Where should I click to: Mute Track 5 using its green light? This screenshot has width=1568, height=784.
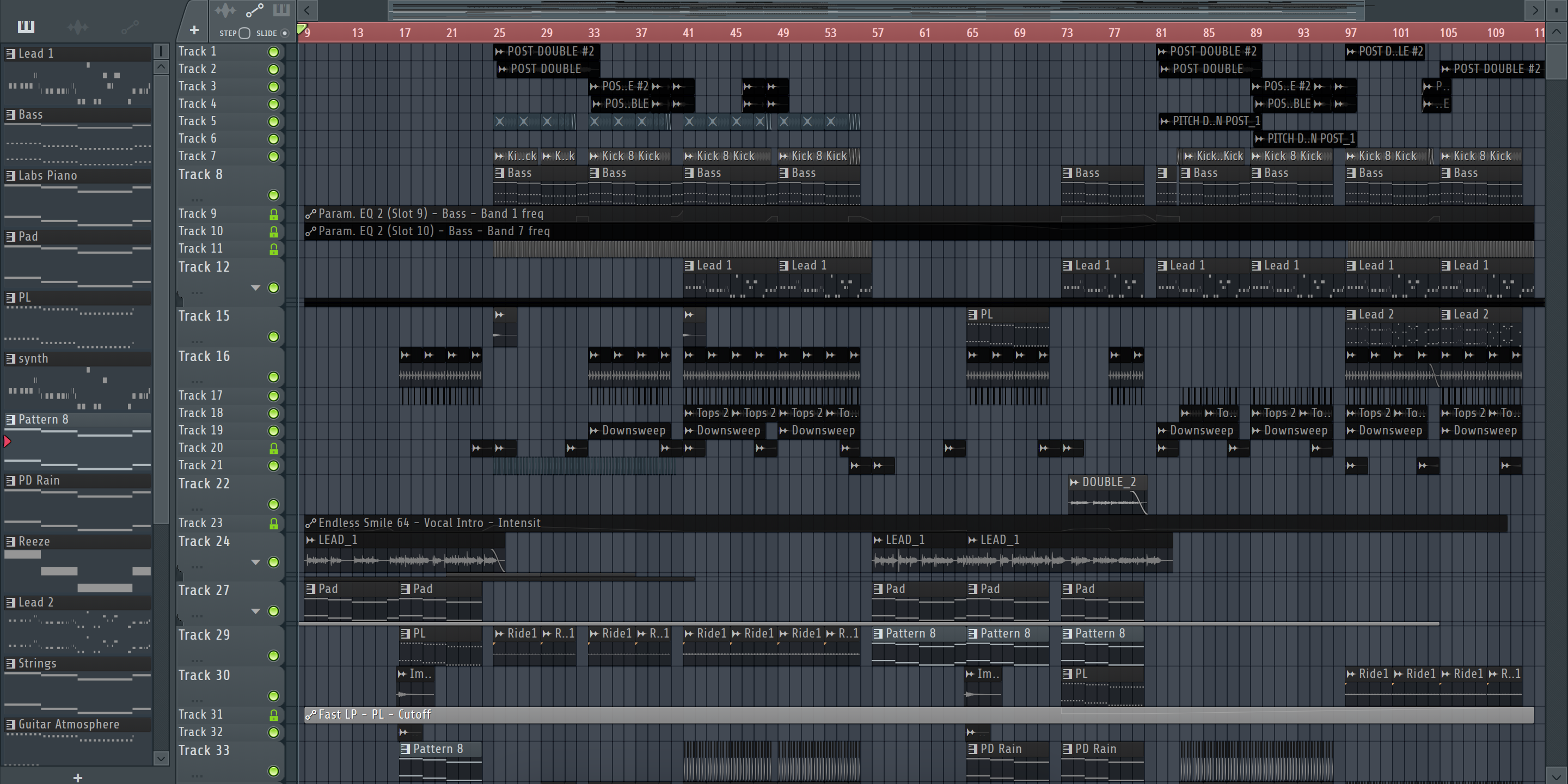[274, 122]
